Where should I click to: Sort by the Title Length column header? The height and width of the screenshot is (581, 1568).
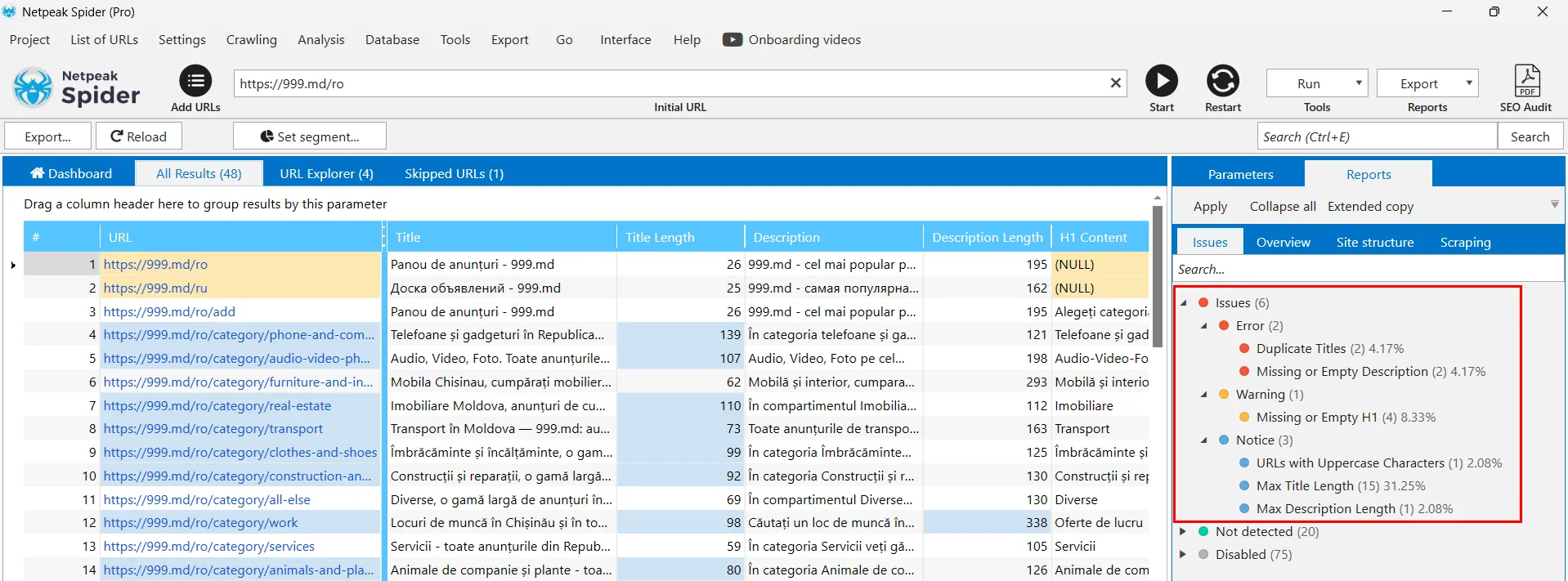680,237
